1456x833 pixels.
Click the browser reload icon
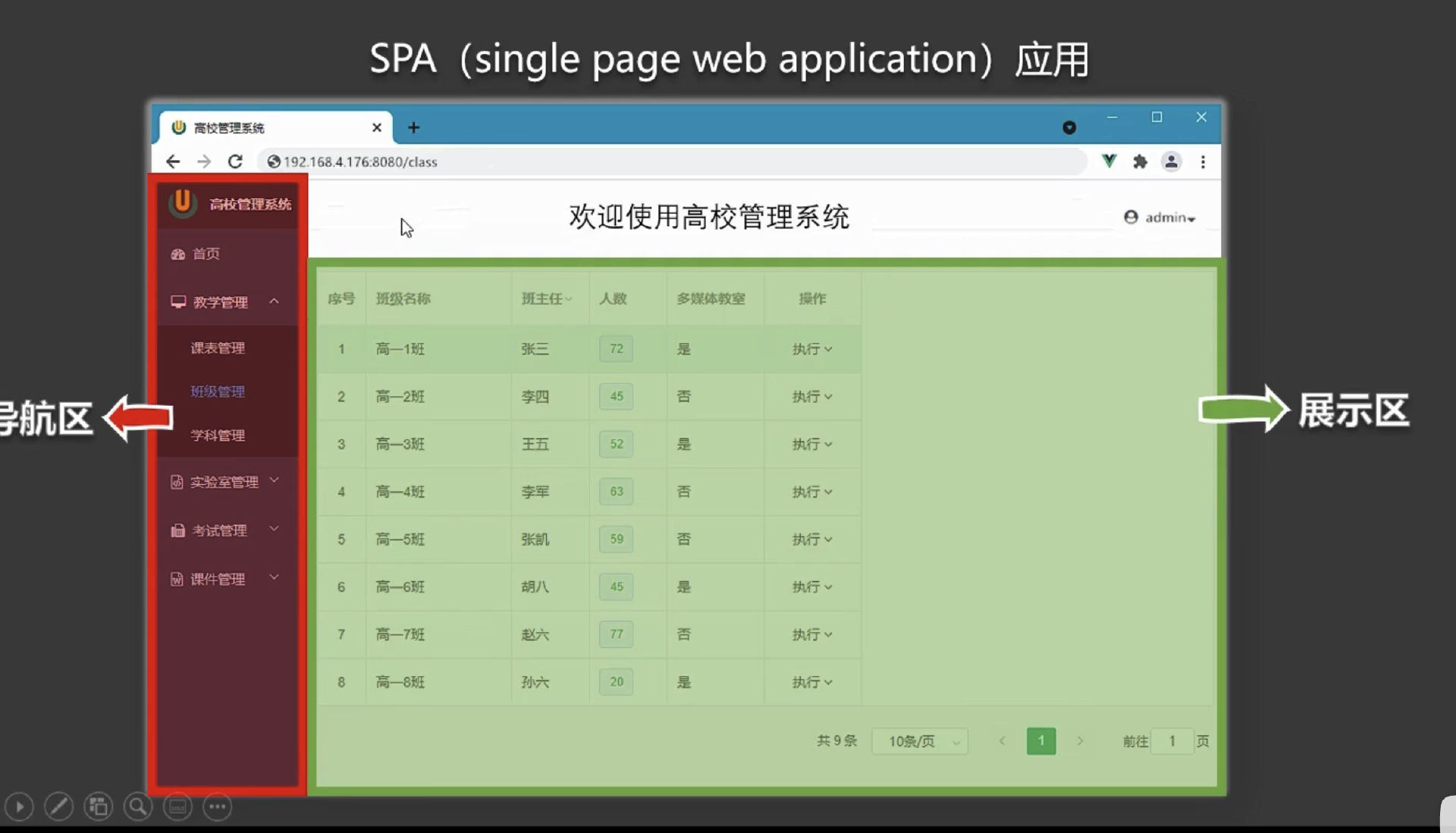pyautogui.click(x=235, y=162)
